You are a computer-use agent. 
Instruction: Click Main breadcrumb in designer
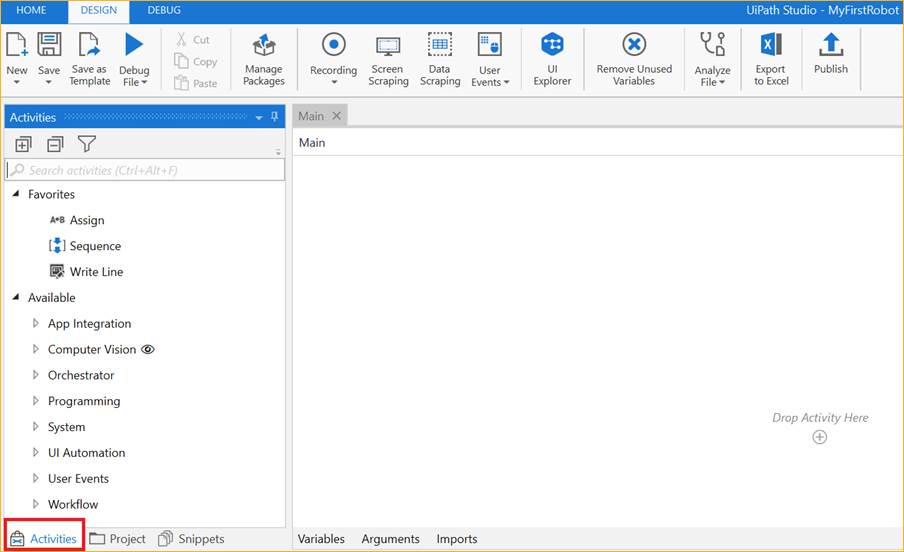[x=312, y=142]
